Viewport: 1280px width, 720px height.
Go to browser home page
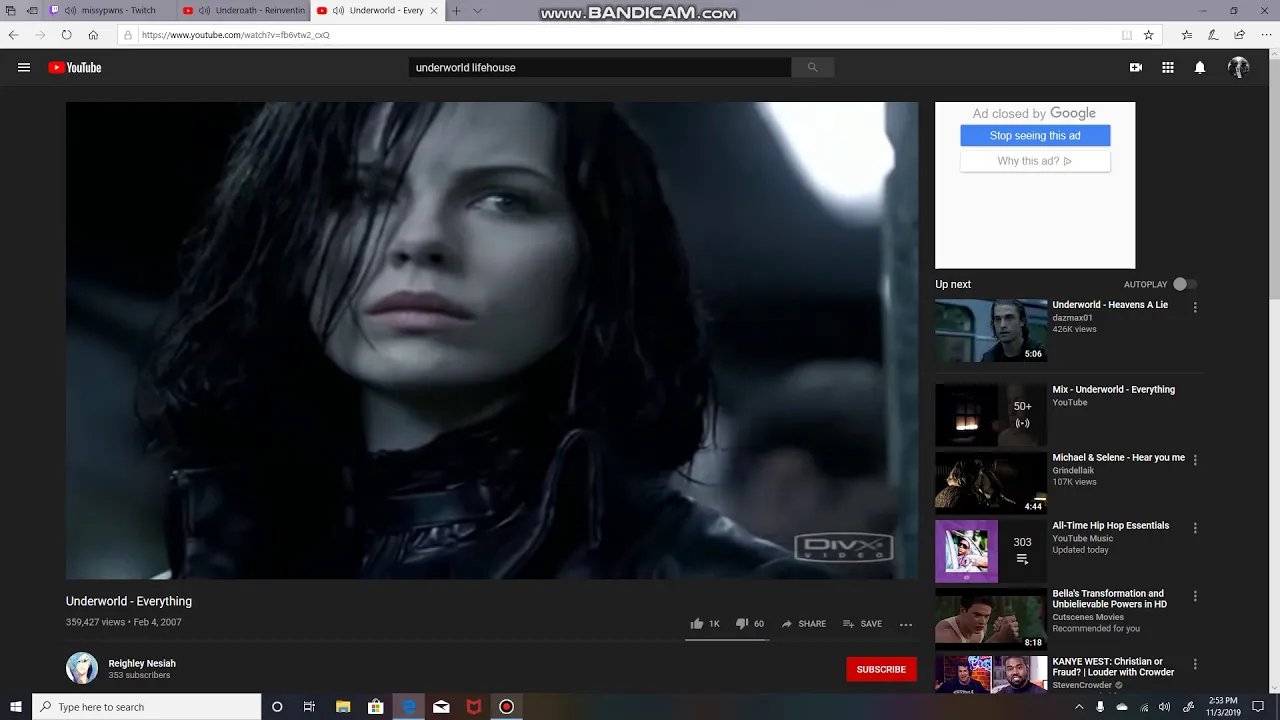coord(93,35)
